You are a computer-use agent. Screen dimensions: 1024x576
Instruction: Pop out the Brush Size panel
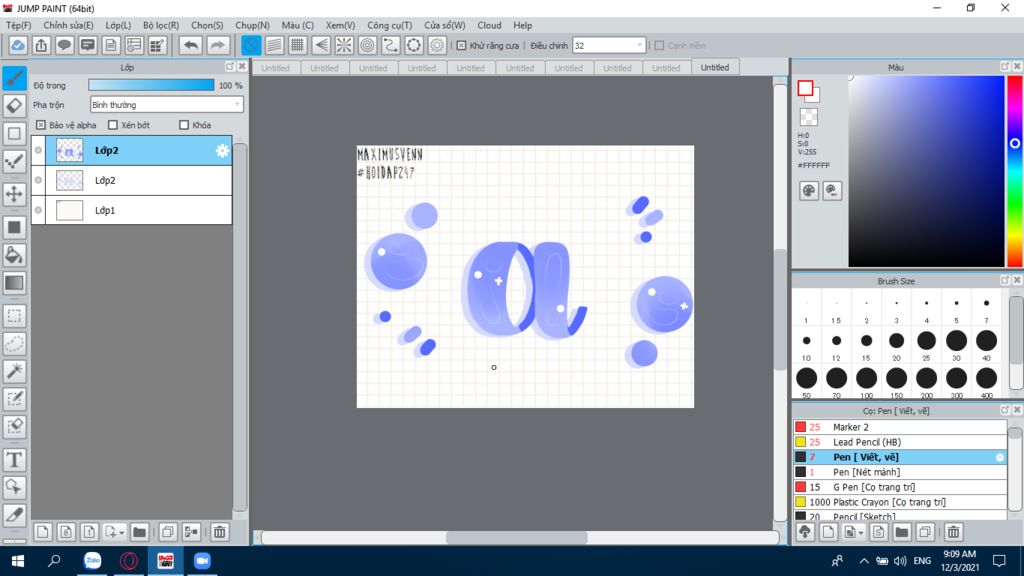(1004, 280)
